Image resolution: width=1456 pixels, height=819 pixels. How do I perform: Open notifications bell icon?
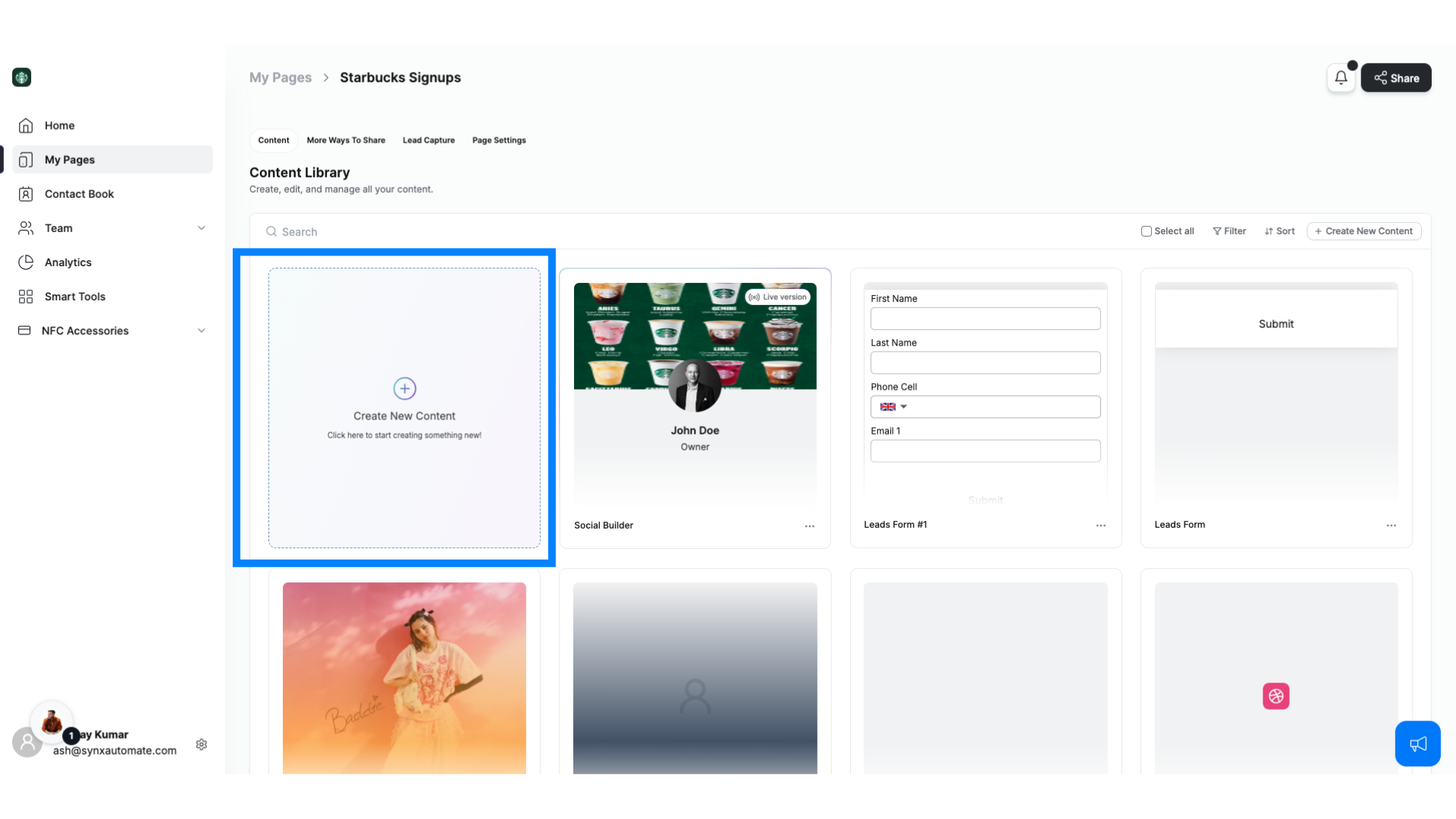[x=1341, y=78]
